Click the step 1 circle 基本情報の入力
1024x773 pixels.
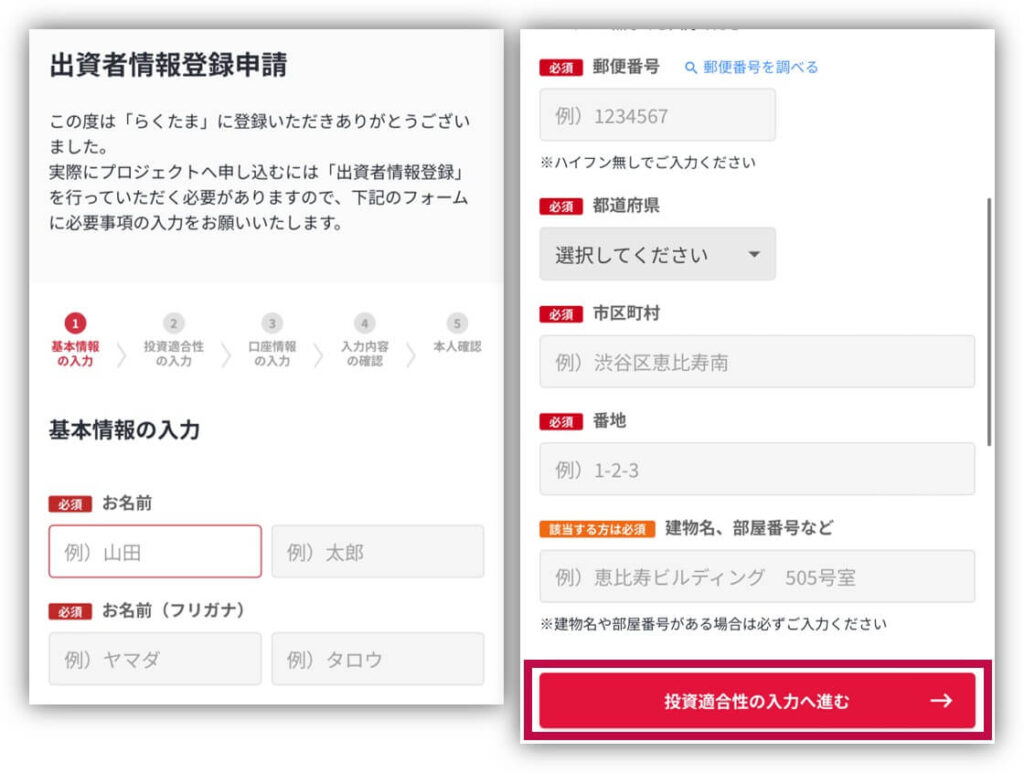pyautogui.click(x=75, y=323)
